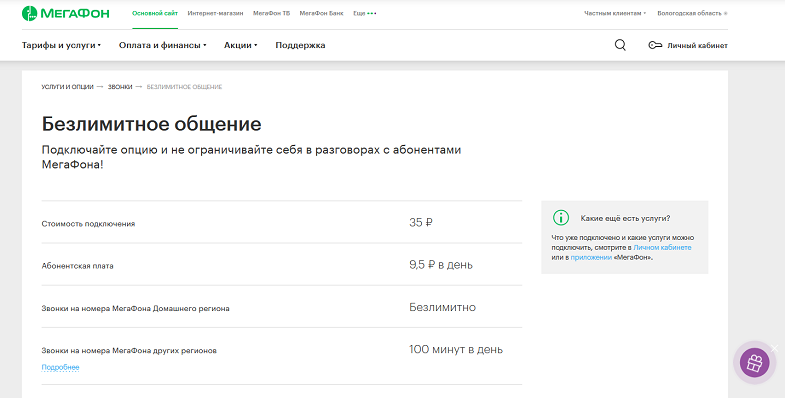This screenshot has height=398, width=785.
Task: Open the Частным клиентам dropdown
Action: [x=615, y=14]
